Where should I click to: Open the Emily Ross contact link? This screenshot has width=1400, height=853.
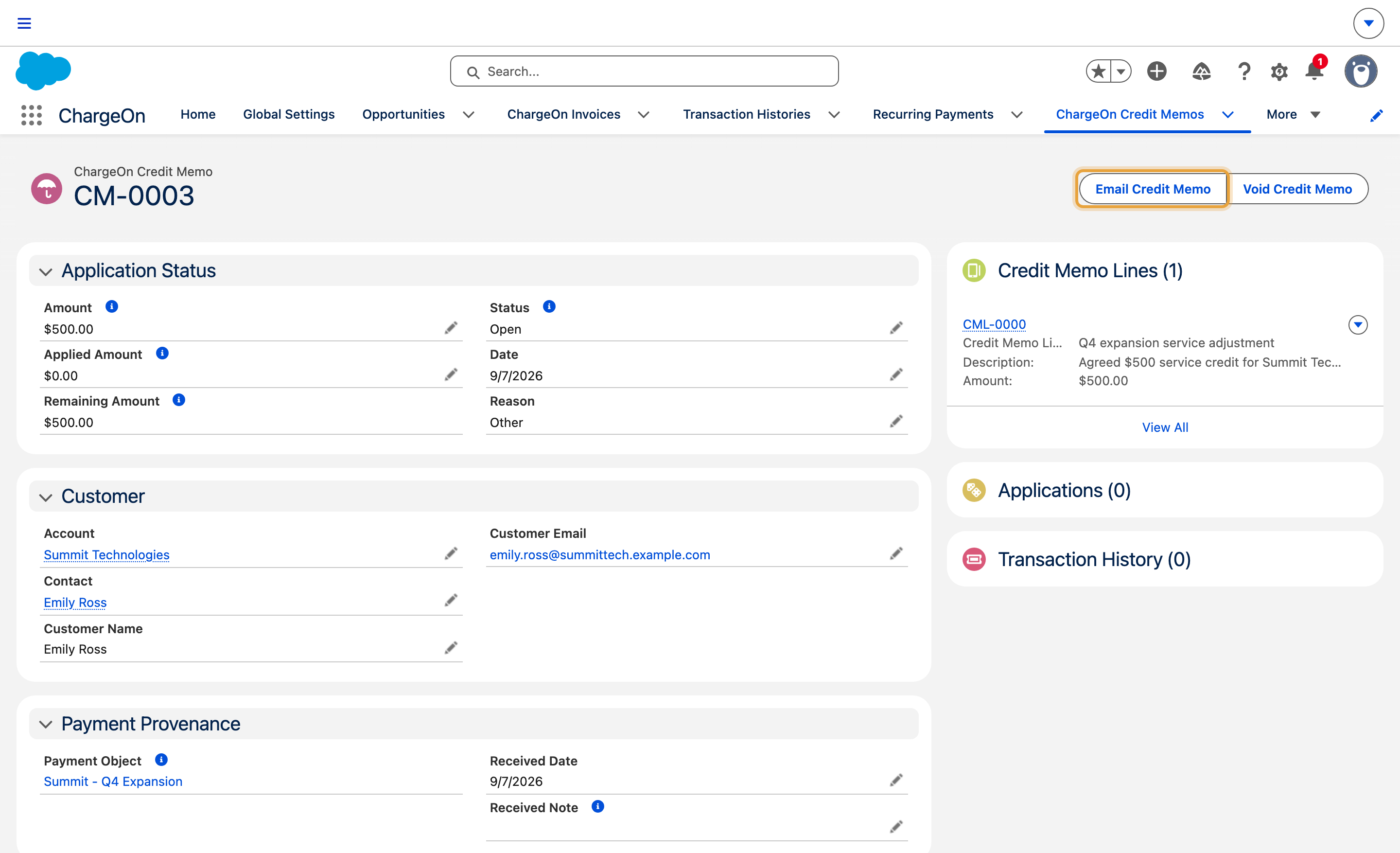pyautogui.click(x=75, y=602)
